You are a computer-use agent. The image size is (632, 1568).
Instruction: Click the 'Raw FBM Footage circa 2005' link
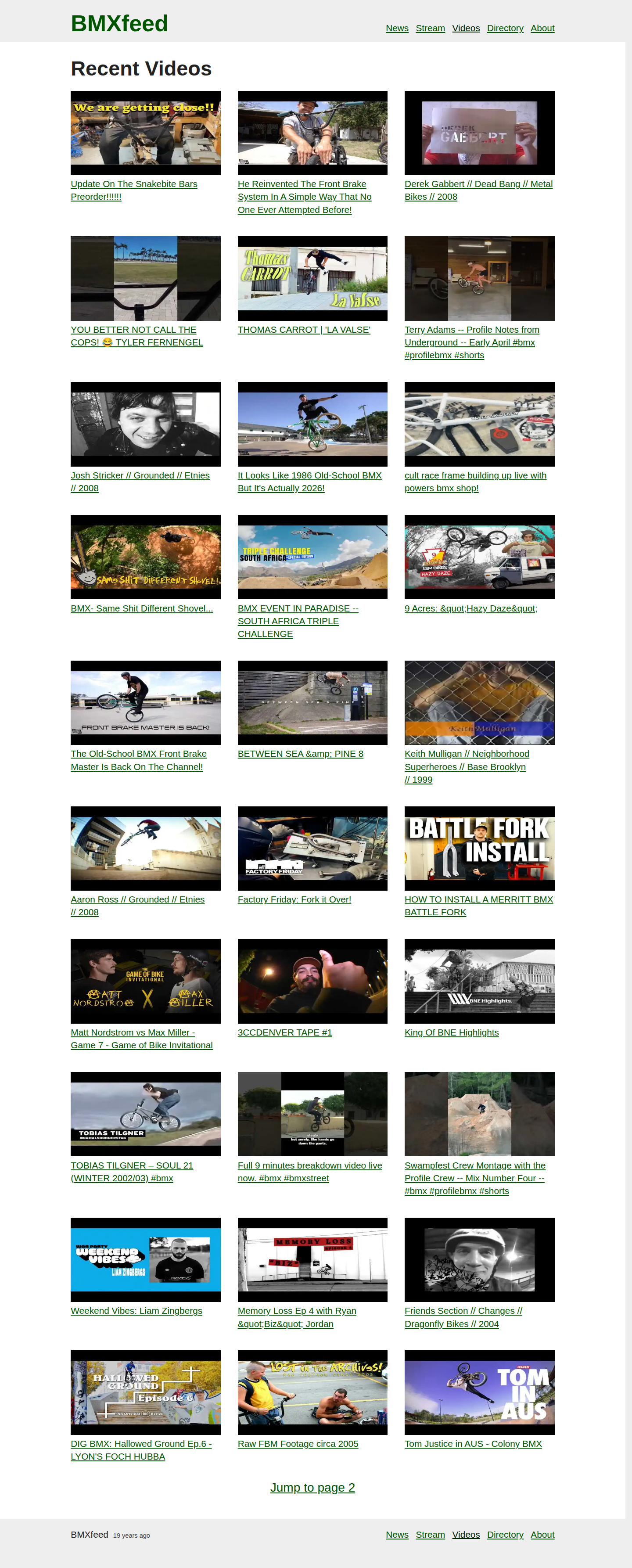[x=298, y=1443]
